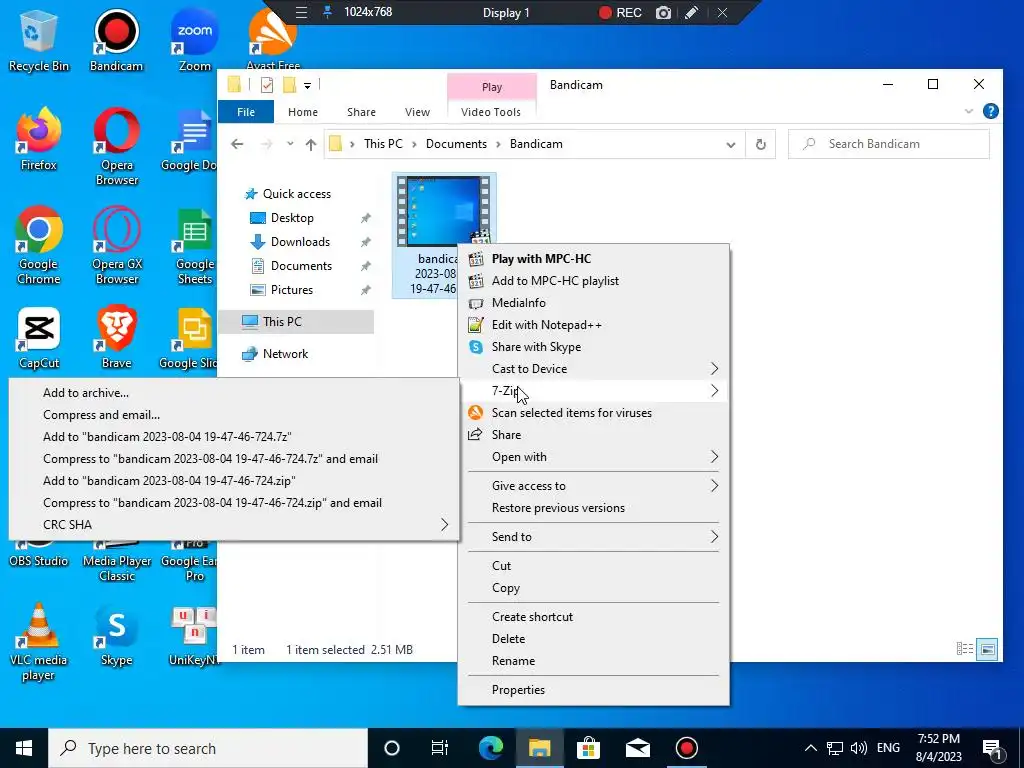Open Microsoft Store from the taskbar
Viewport: 1024px width, 768px height.
[x=588, y=748]
